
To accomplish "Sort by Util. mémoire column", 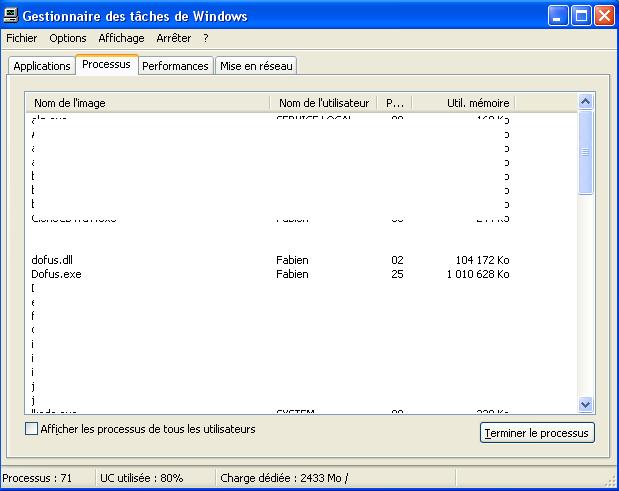I will 463,103.
